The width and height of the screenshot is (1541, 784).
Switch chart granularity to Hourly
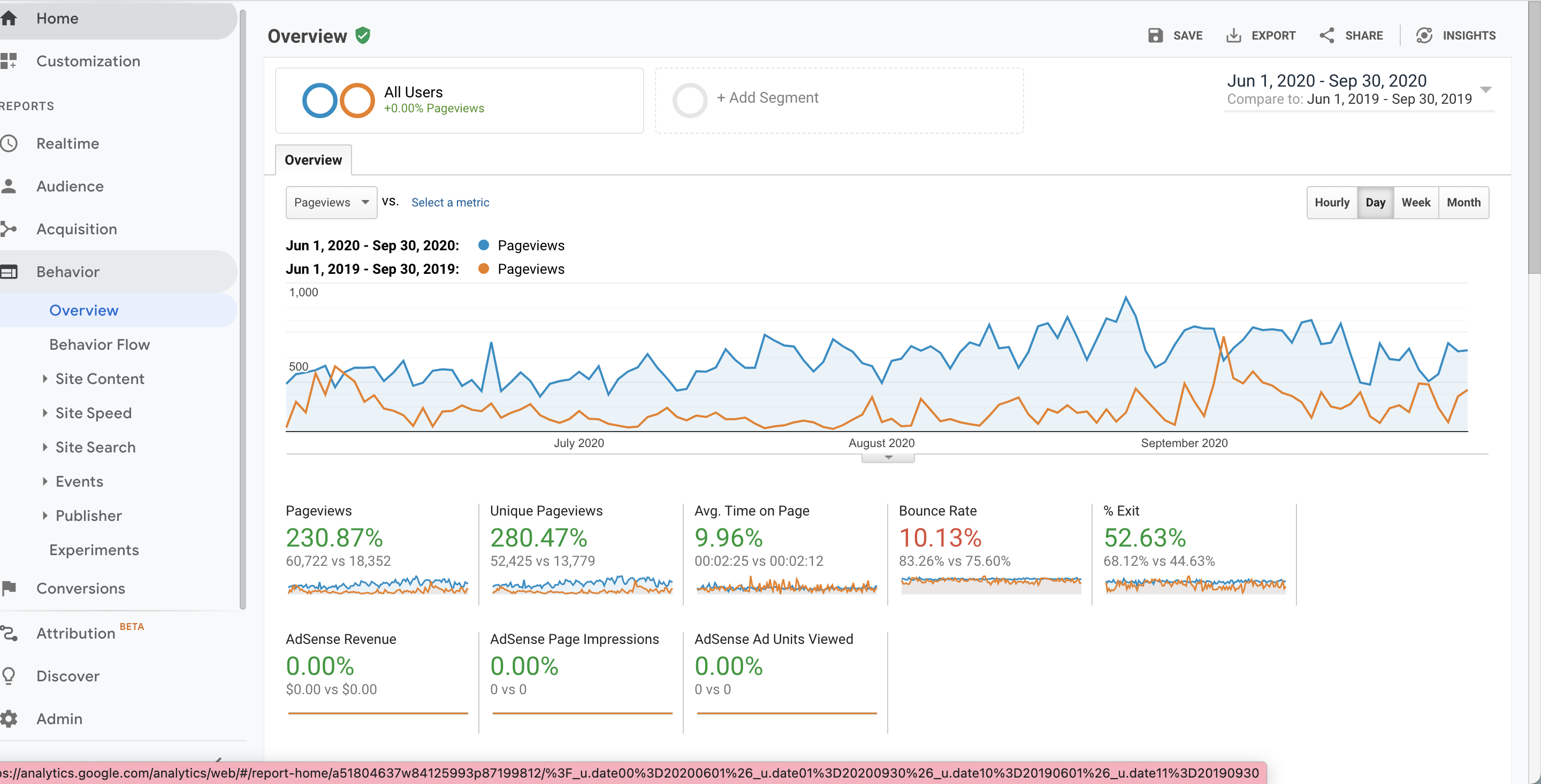point(1332,203)
